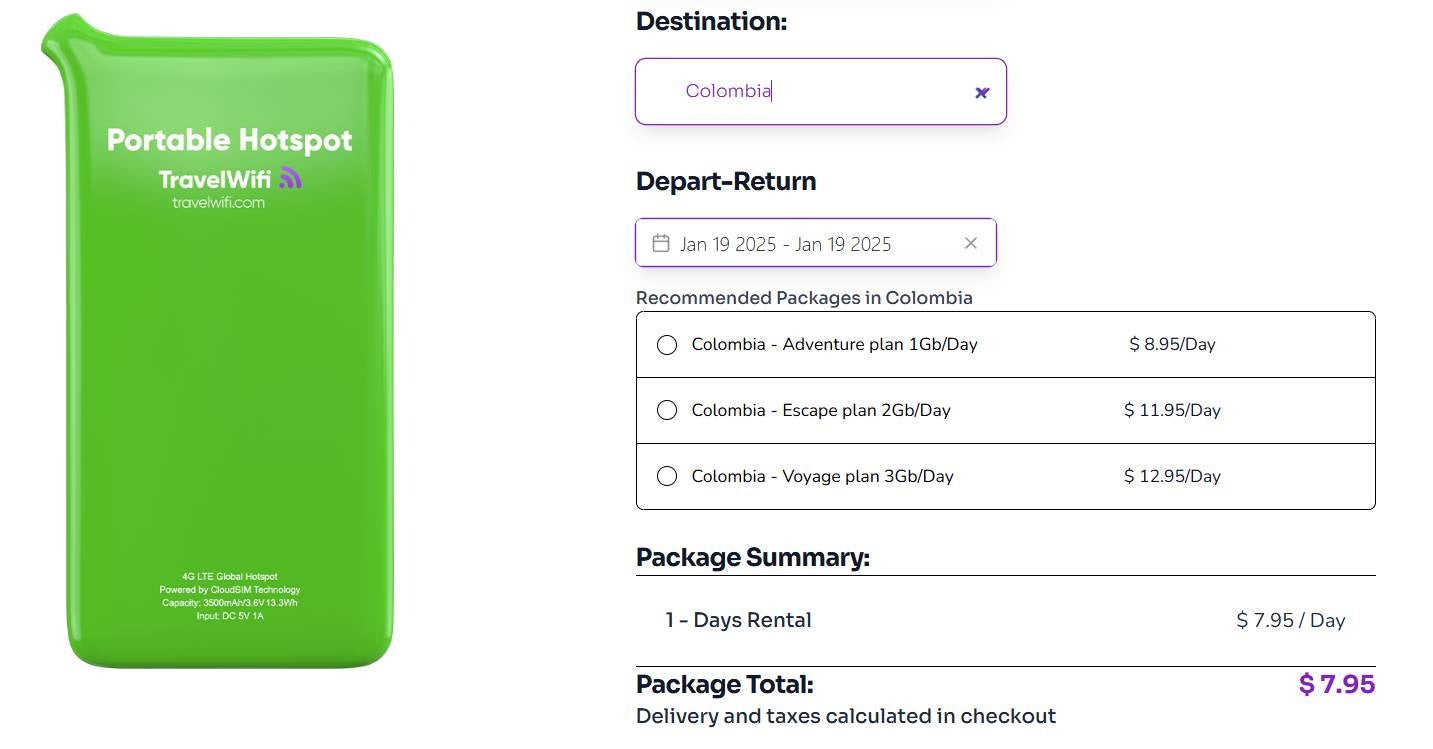Expand destination suggestions by clicking the field
The height and width of the screenshot is (749, 1433).
(820, 91)
